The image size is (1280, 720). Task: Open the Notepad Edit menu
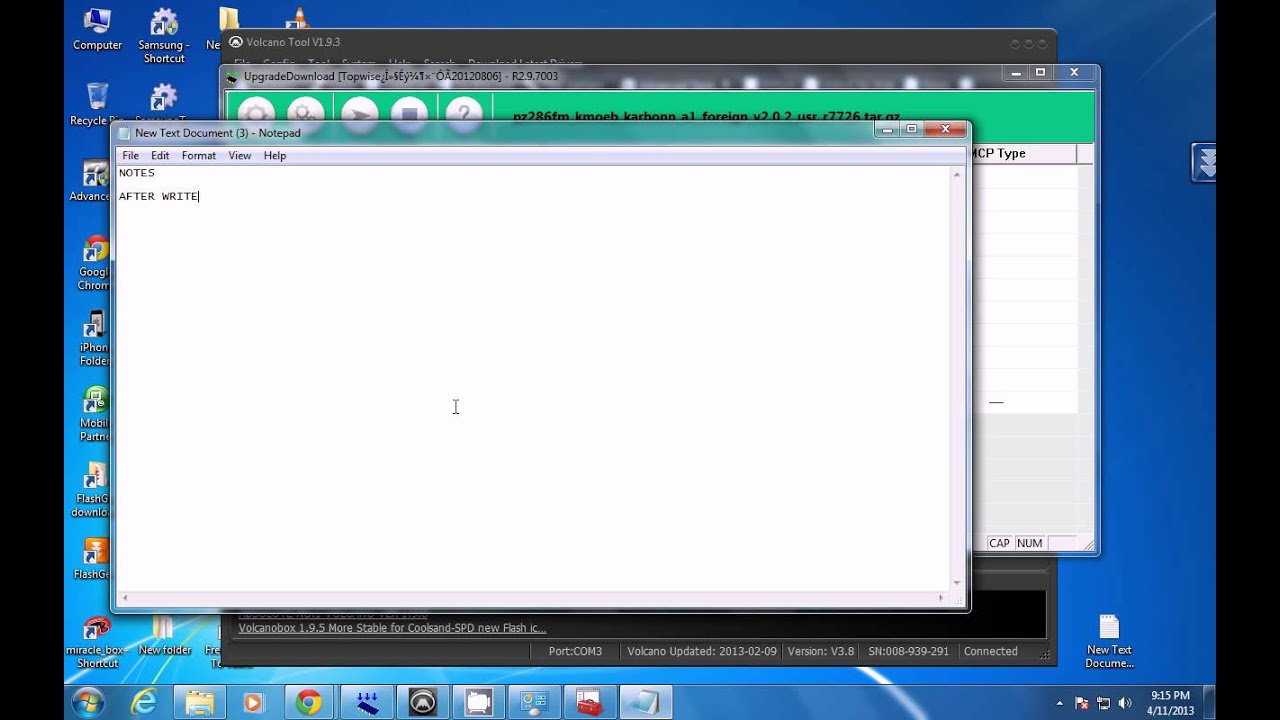[160, 156]
